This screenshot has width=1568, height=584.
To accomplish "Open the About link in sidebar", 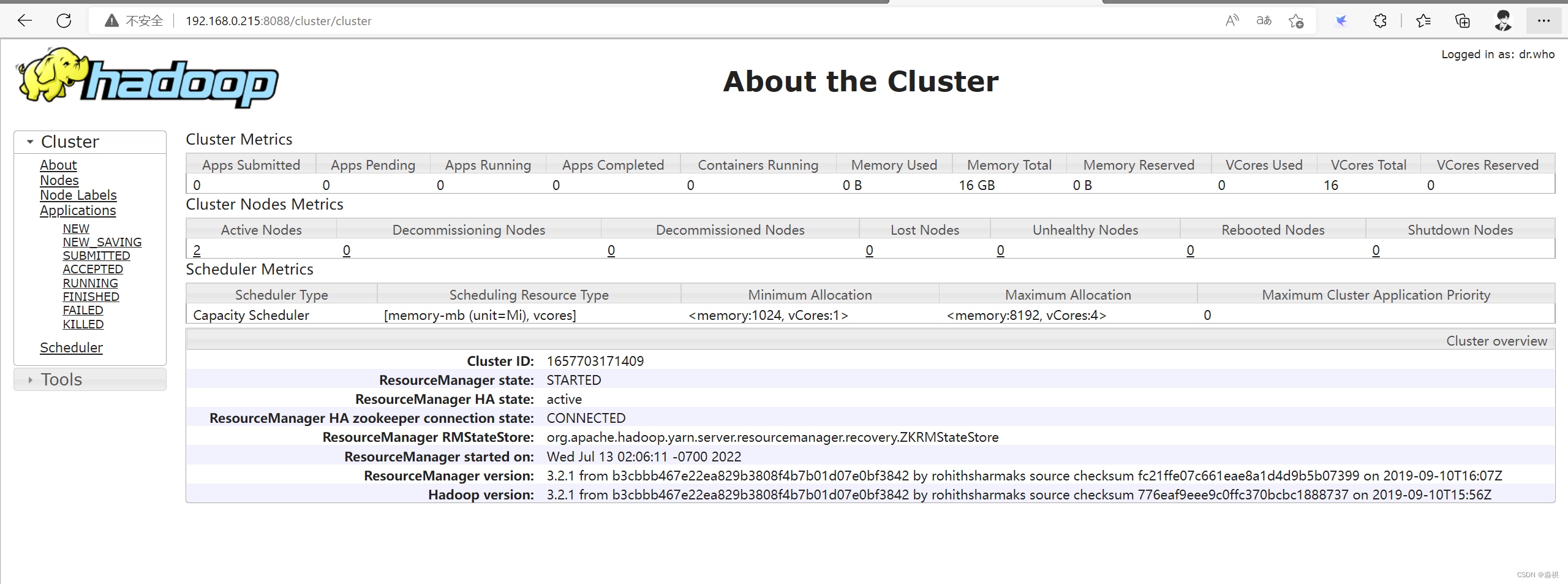I will [58, 165].
